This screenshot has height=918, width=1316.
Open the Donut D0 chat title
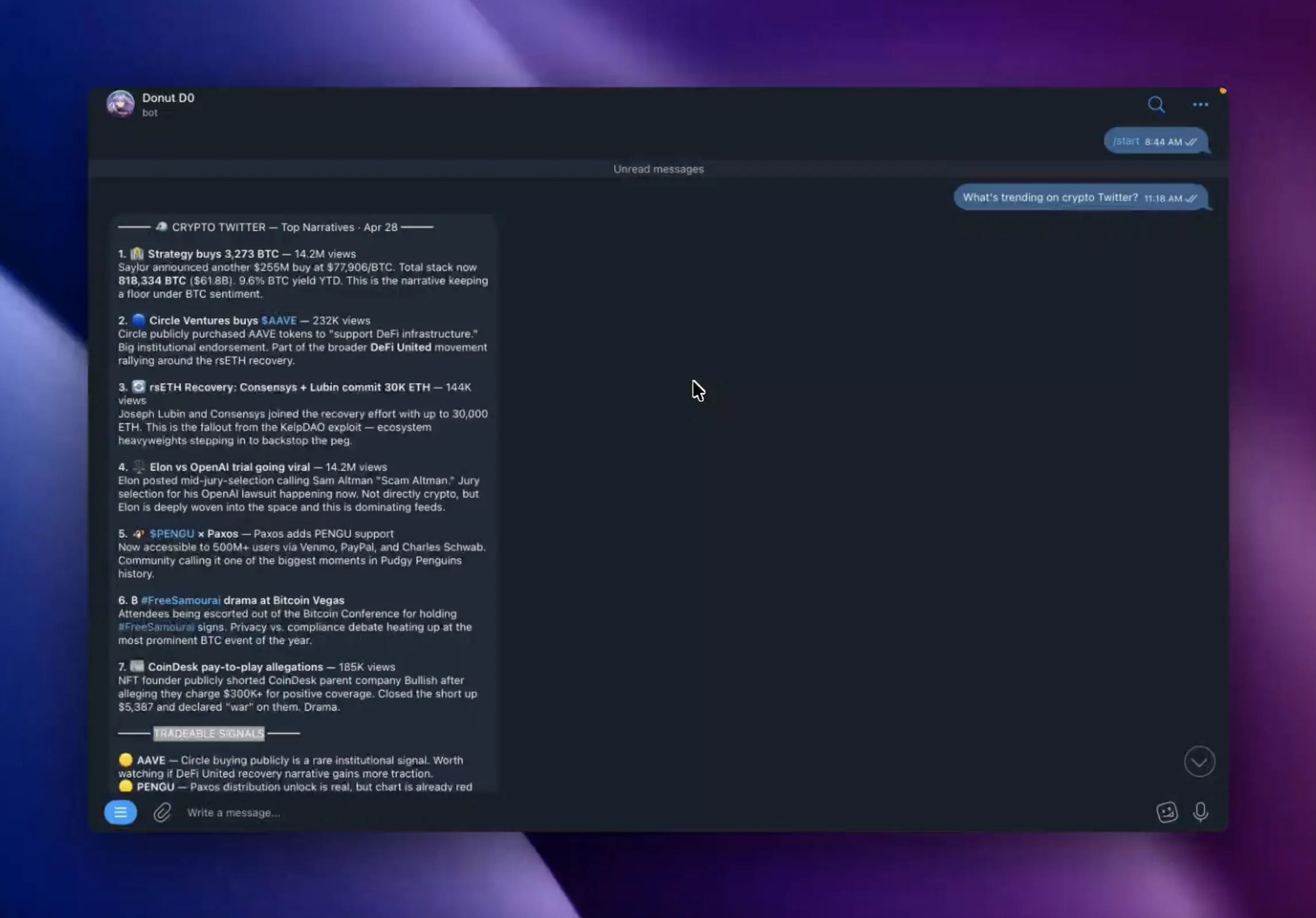(168, 98)
